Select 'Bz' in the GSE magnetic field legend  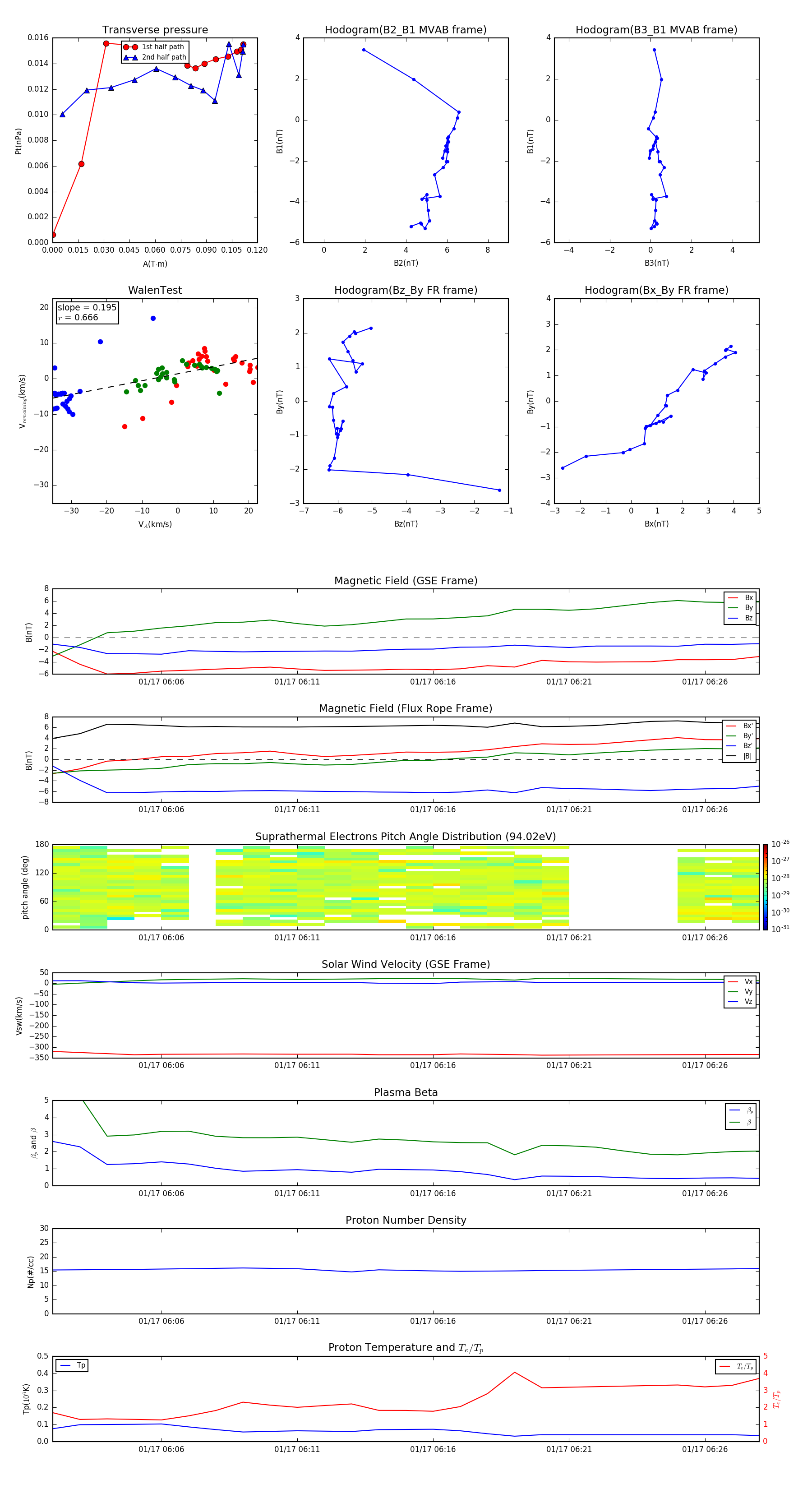(x=740, y=618)
